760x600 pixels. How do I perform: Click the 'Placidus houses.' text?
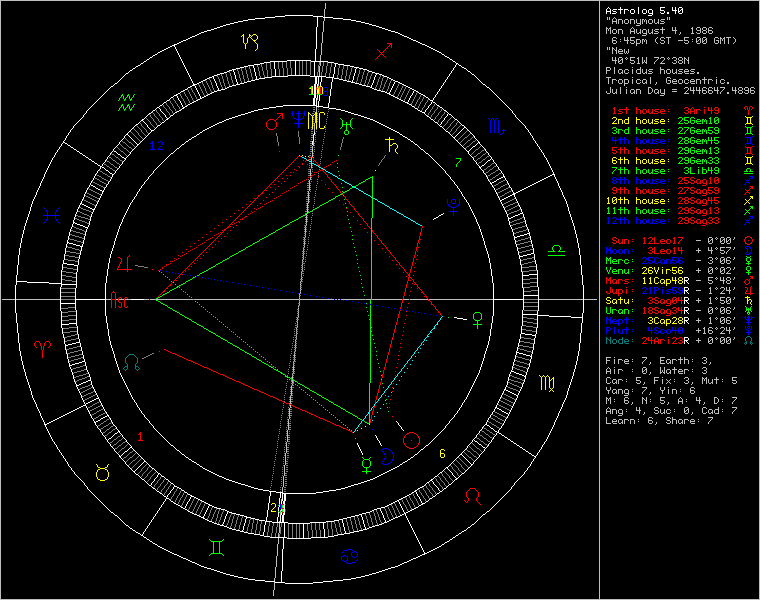pyautogui.click(x=652, y=71)
